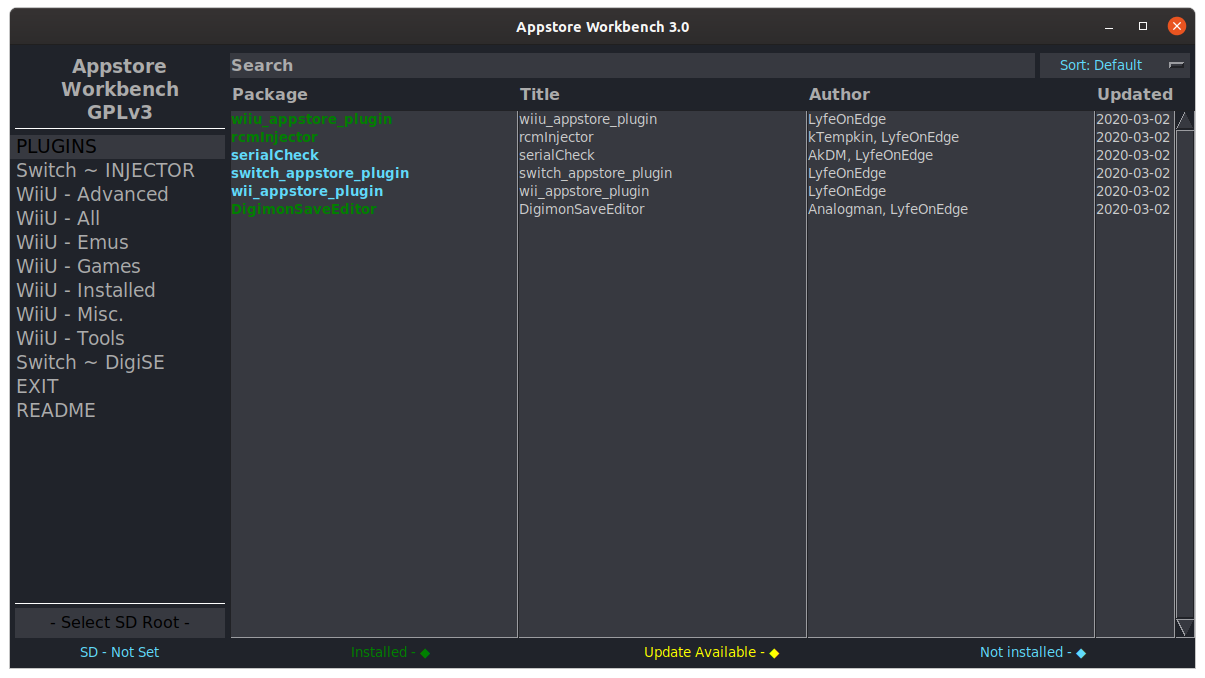Select the wiiu_appstore_plugin package

[x=311, y=119]
